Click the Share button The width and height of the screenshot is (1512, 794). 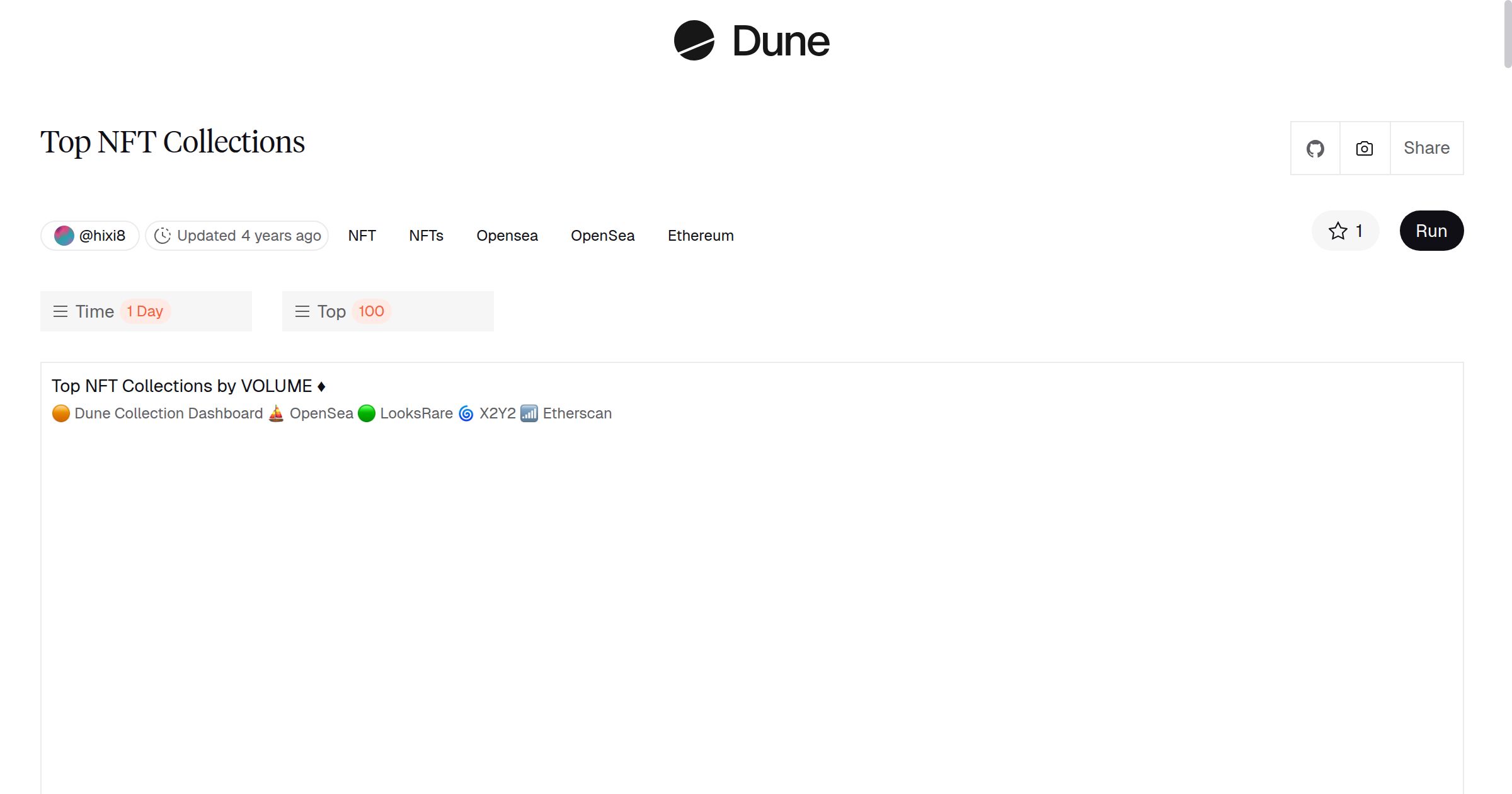point(1426,148)
